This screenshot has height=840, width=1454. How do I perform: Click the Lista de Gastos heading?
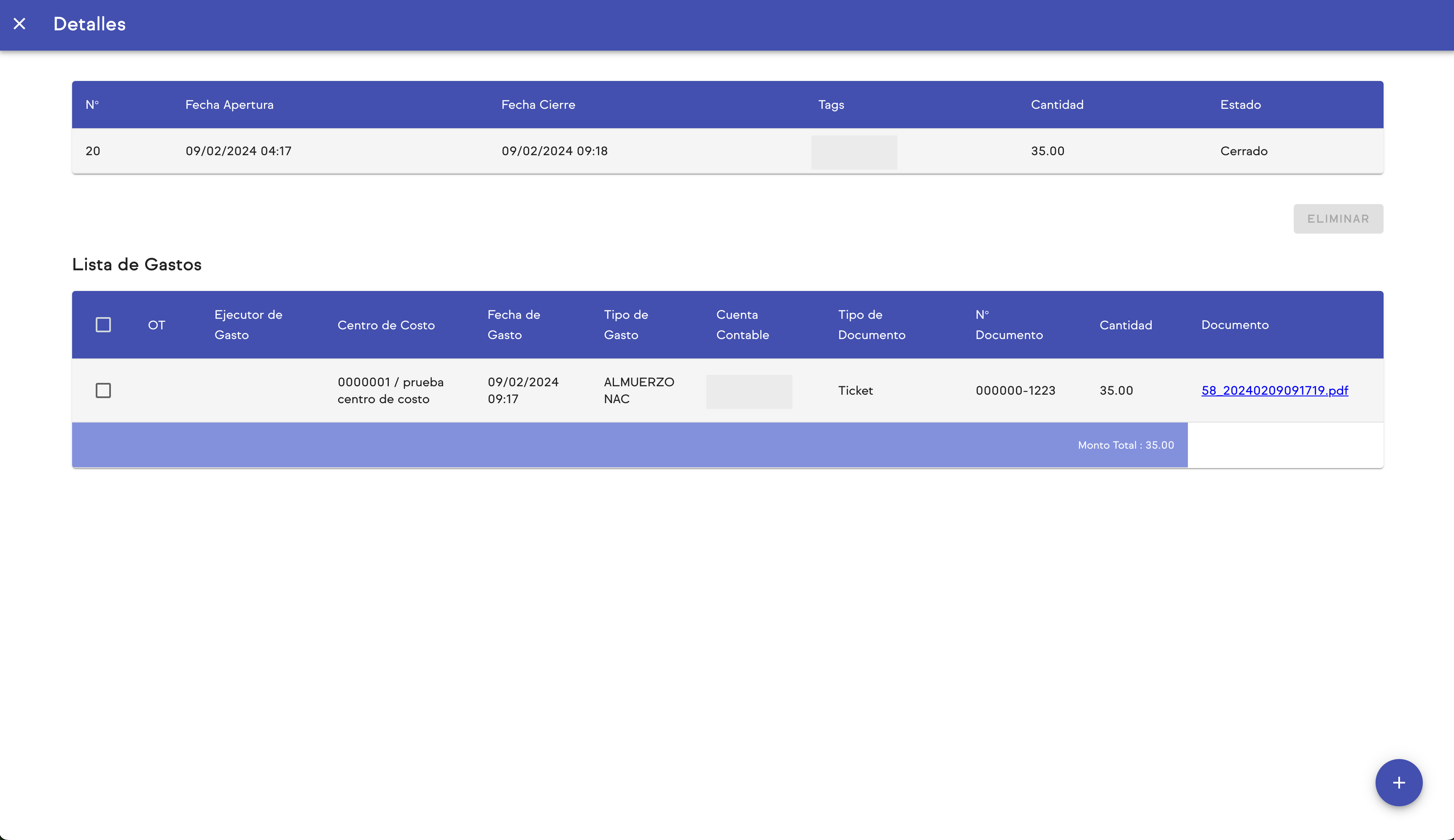click(137, 265)
